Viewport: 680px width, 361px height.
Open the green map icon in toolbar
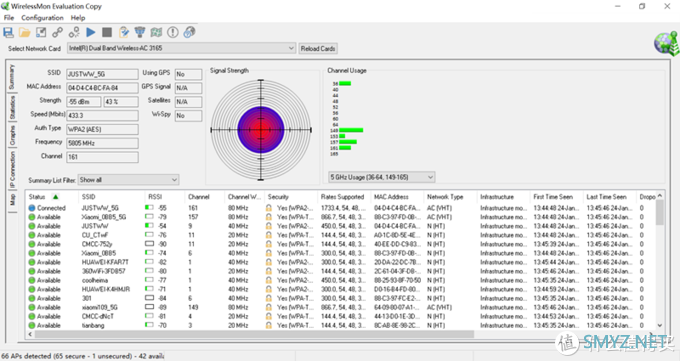pos(156,32)
